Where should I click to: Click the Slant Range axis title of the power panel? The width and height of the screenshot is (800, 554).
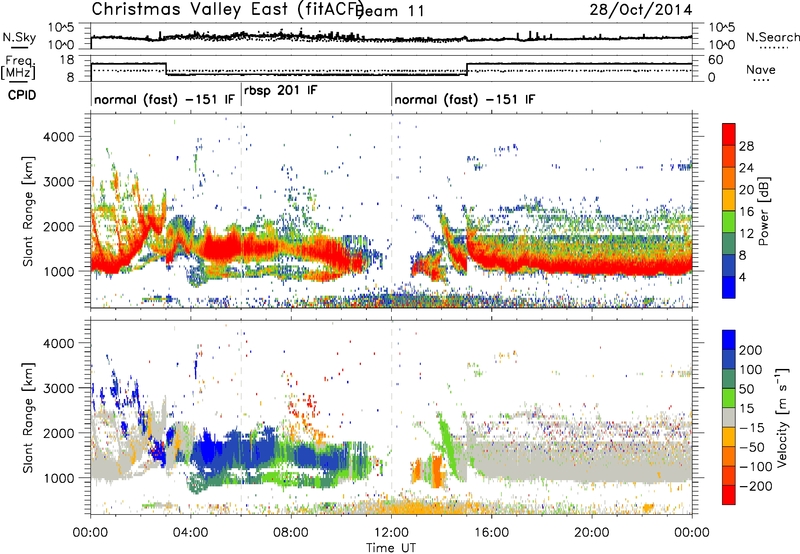coord(28,211)
